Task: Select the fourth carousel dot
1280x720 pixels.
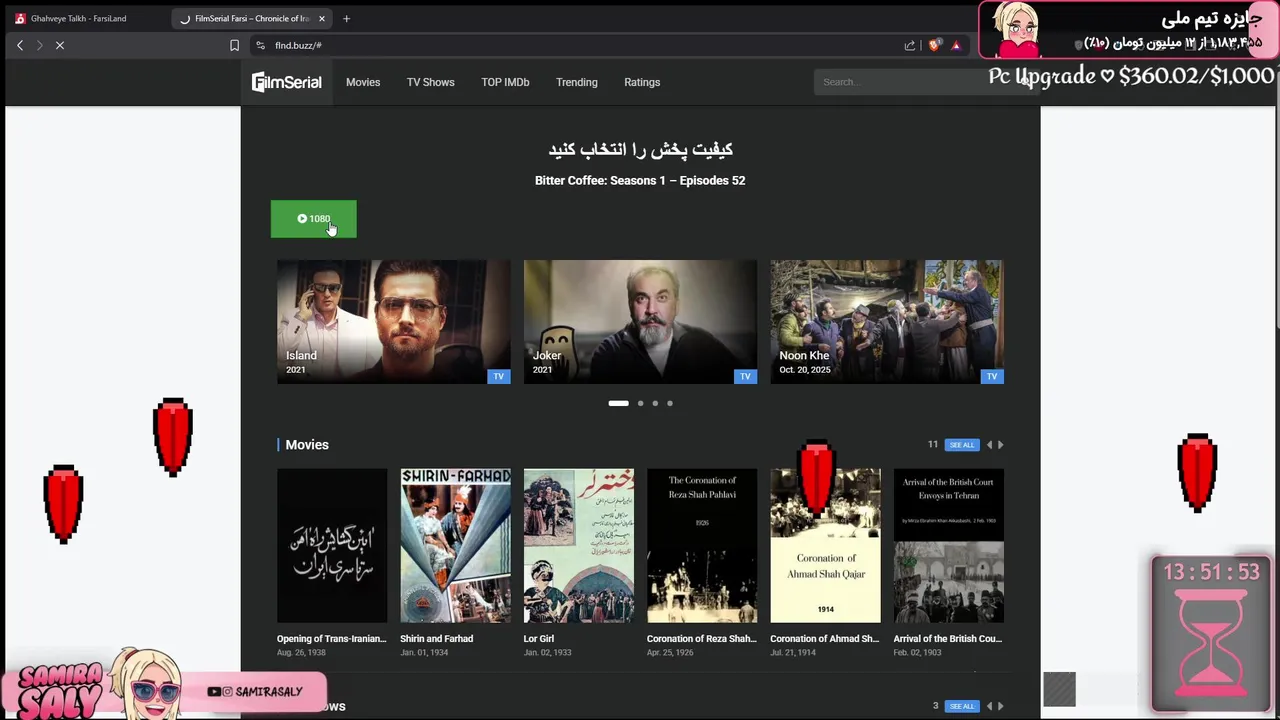Action: [x=670, y=403]
